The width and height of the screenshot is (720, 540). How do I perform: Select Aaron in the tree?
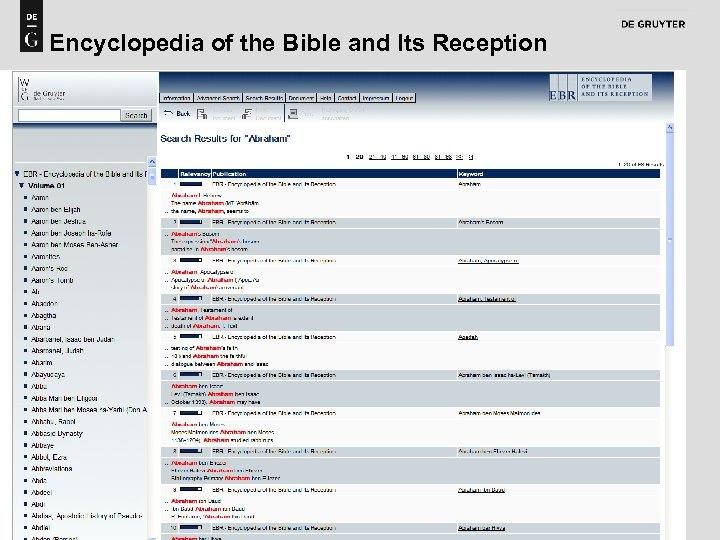coord(39,197)
